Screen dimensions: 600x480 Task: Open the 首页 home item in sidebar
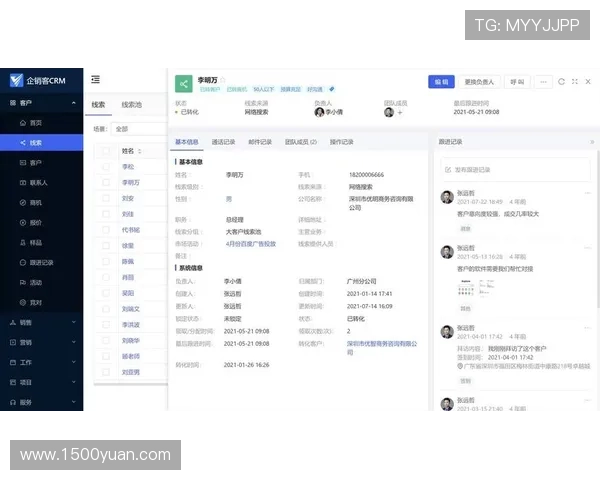pyautogui.click(x=36, y=123)
